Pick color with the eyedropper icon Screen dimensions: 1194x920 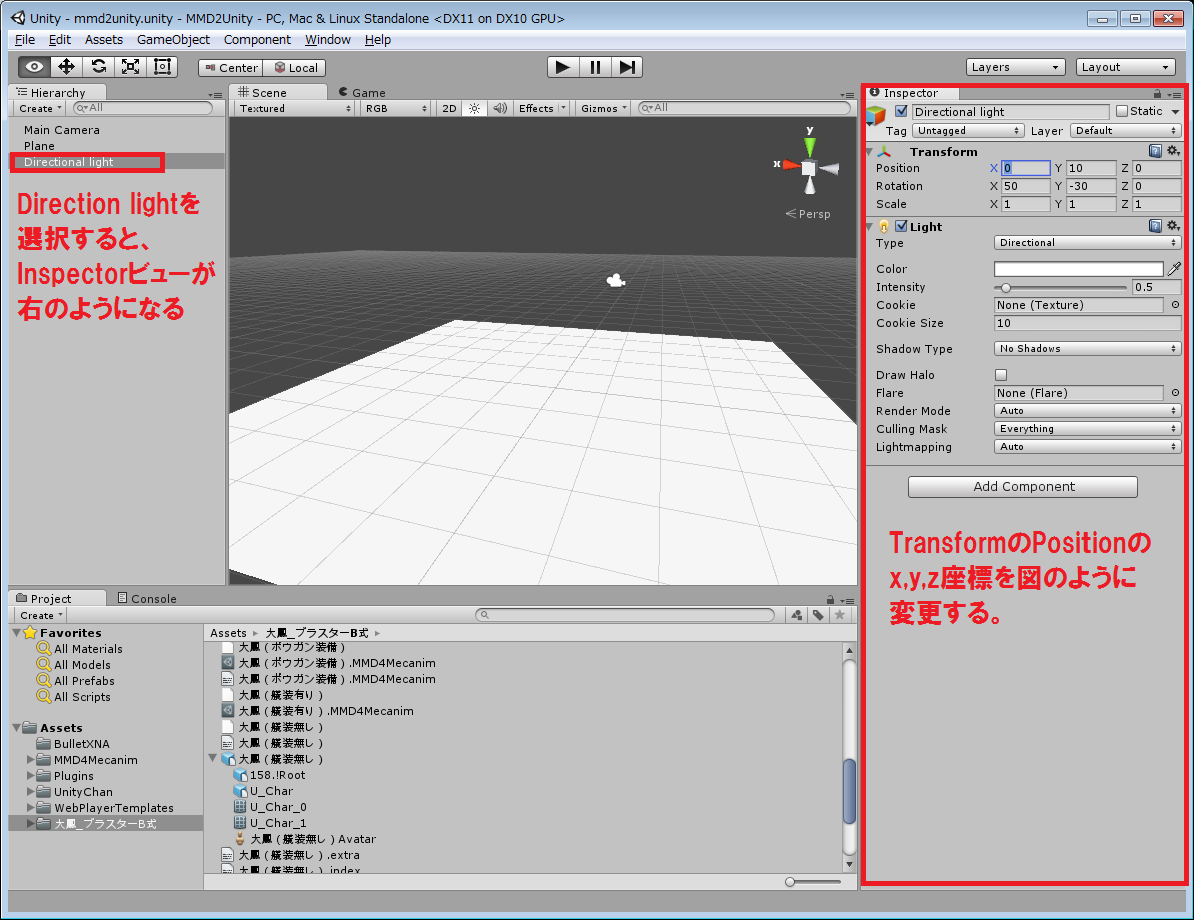pos(1174,268)
